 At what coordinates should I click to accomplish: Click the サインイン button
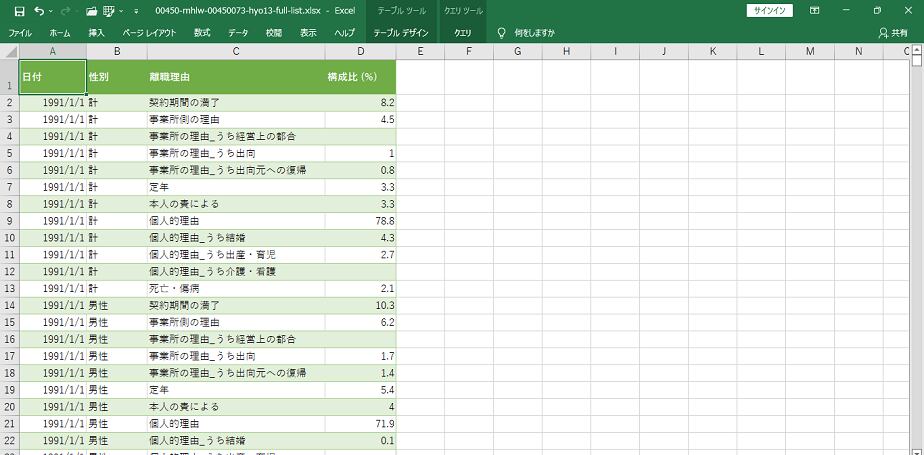(769, 10)
